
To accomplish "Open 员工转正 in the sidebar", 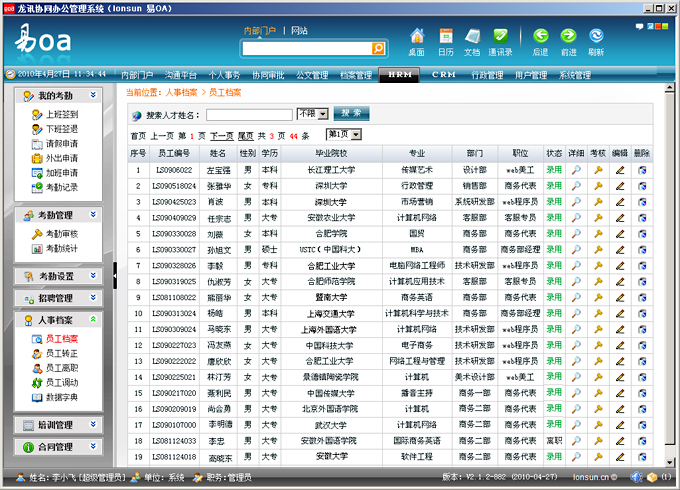I will point(55,354).
